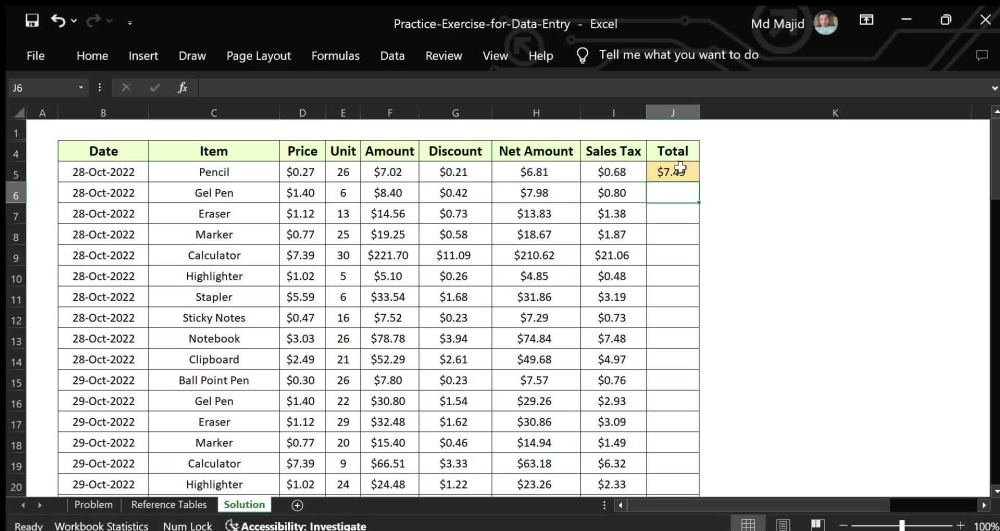Open the Undo history dropdown arrow
Screen dimensions: 1000x531
[74, 21]
